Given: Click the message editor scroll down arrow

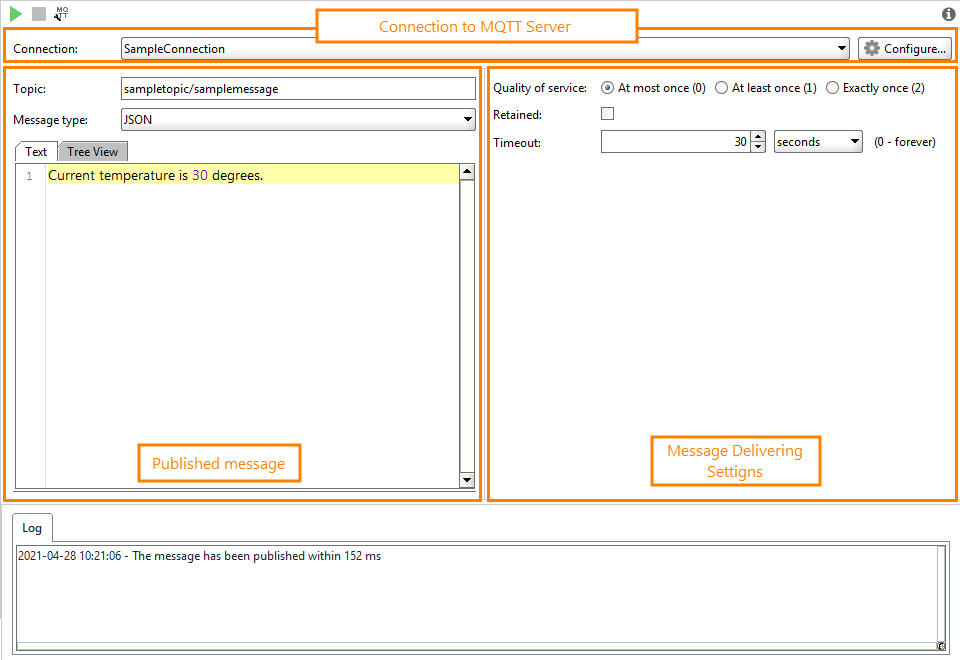Looking at the screenshot, I should pyautogui.click(x=467, y=480).
